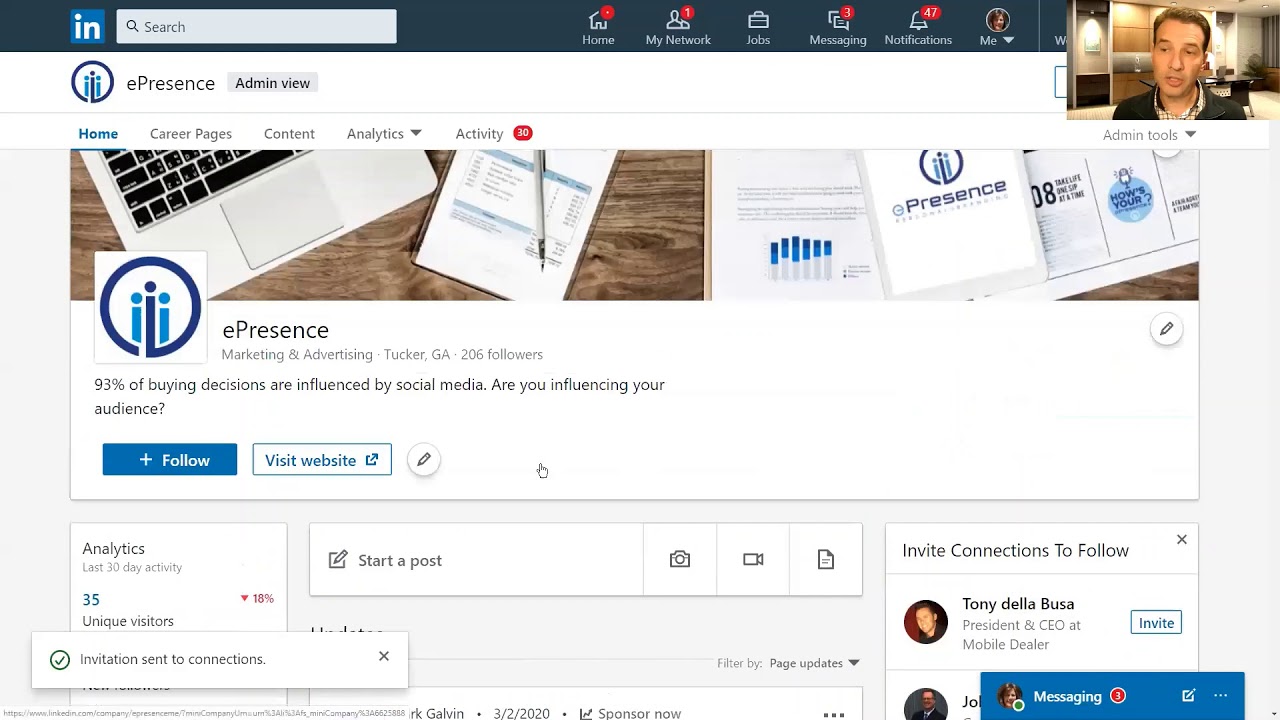Open Tony della Busa's profile photo
The height and width of the screenshot is (720, 1280).
coord(925,622)
